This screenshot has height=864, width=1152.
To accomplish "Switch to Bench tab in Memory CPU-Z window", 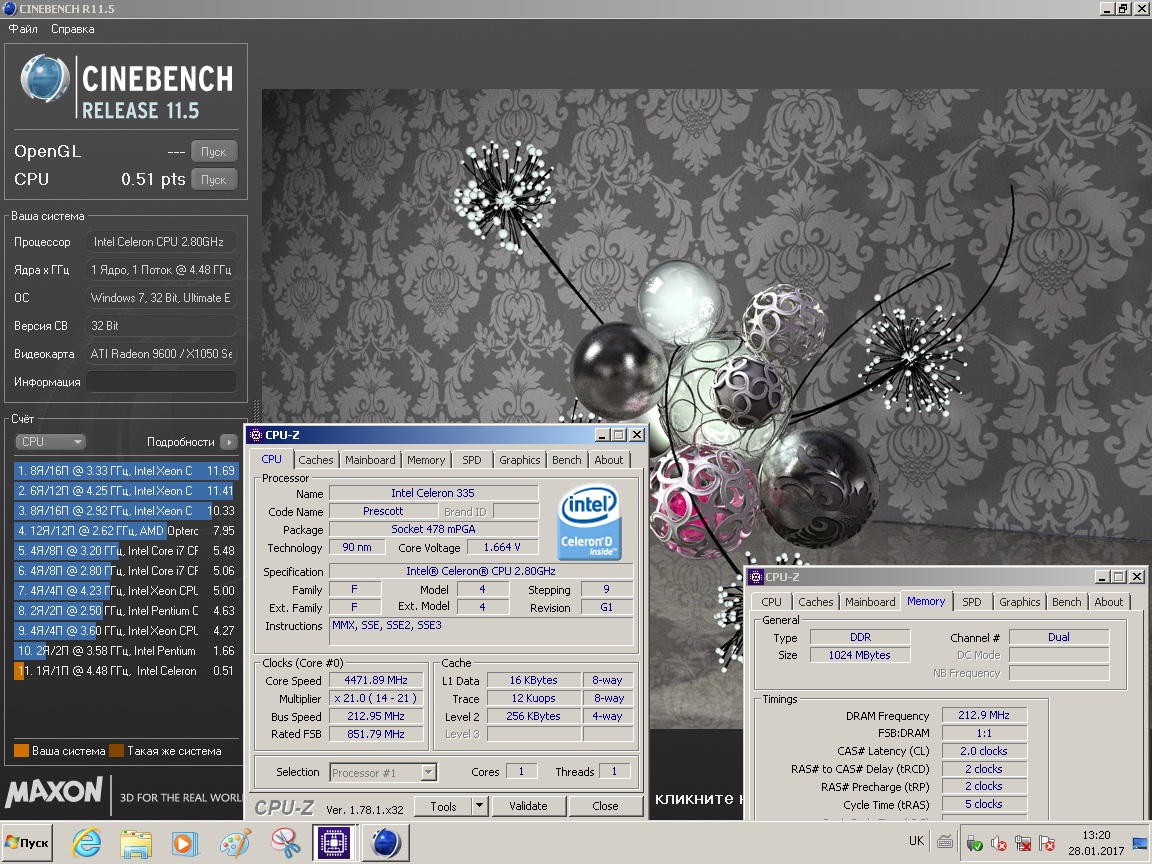I will point(1066,602).
